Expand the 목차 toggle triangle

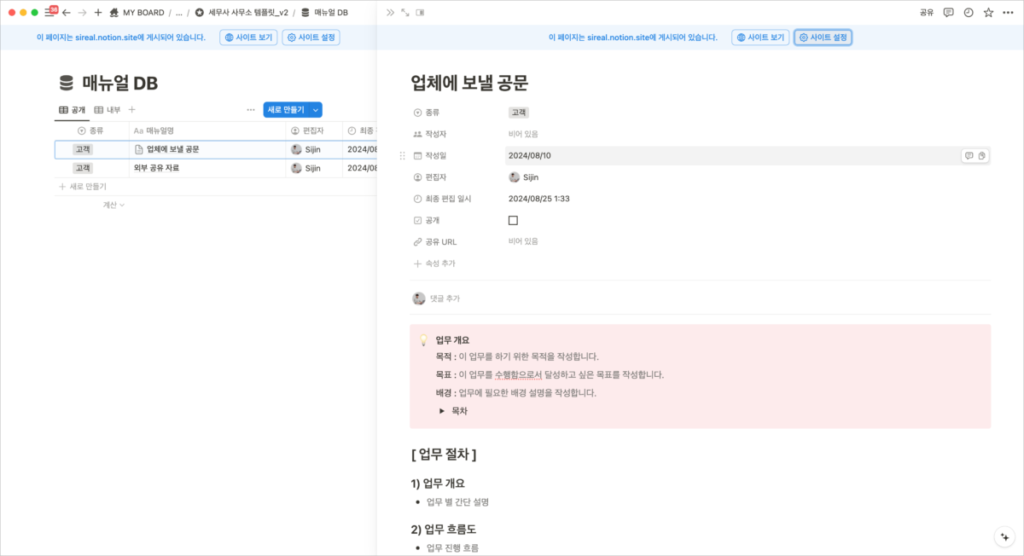click(x=442, y=411)
